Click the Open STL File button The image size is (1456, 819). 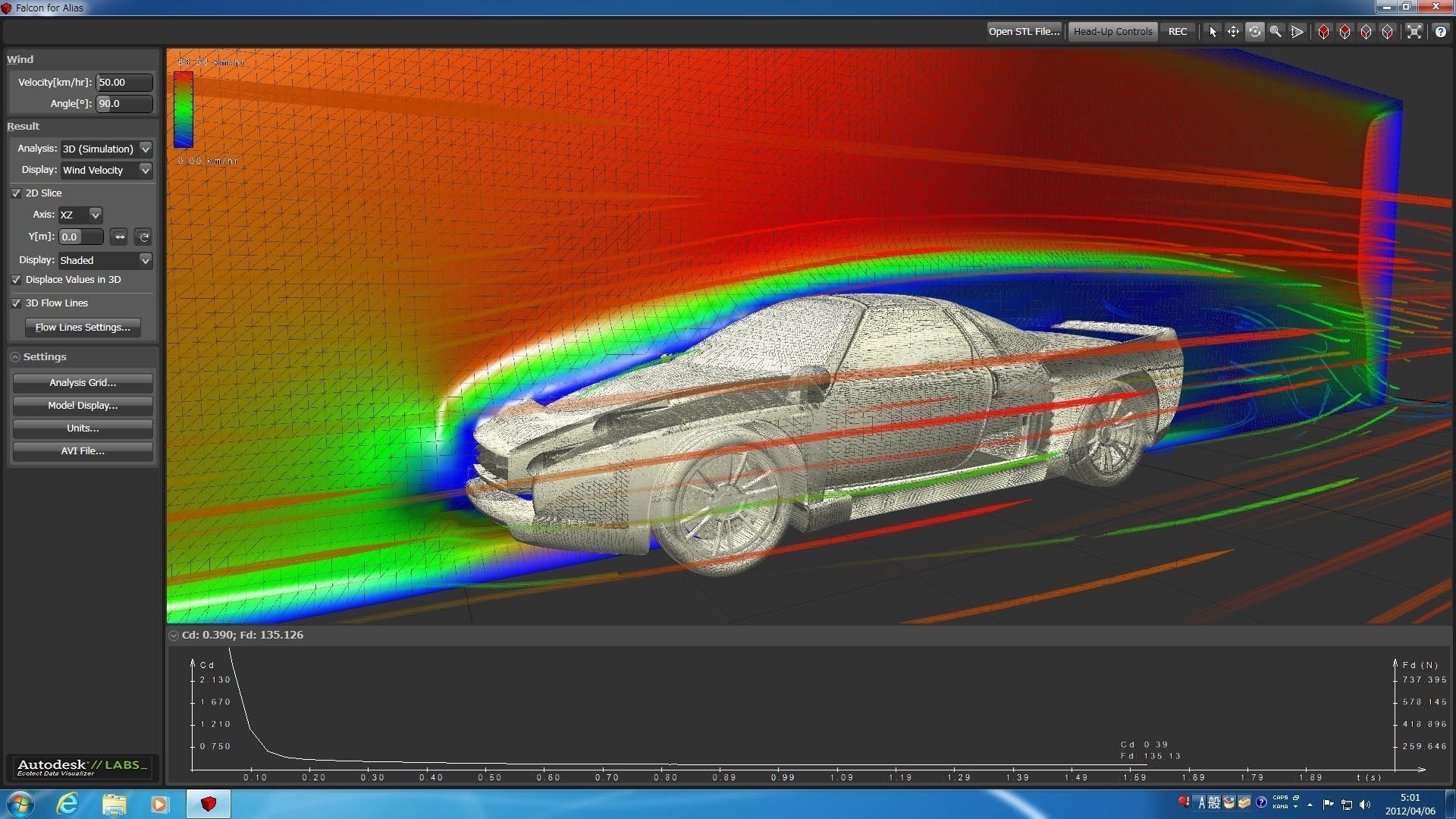point(1024,32)
